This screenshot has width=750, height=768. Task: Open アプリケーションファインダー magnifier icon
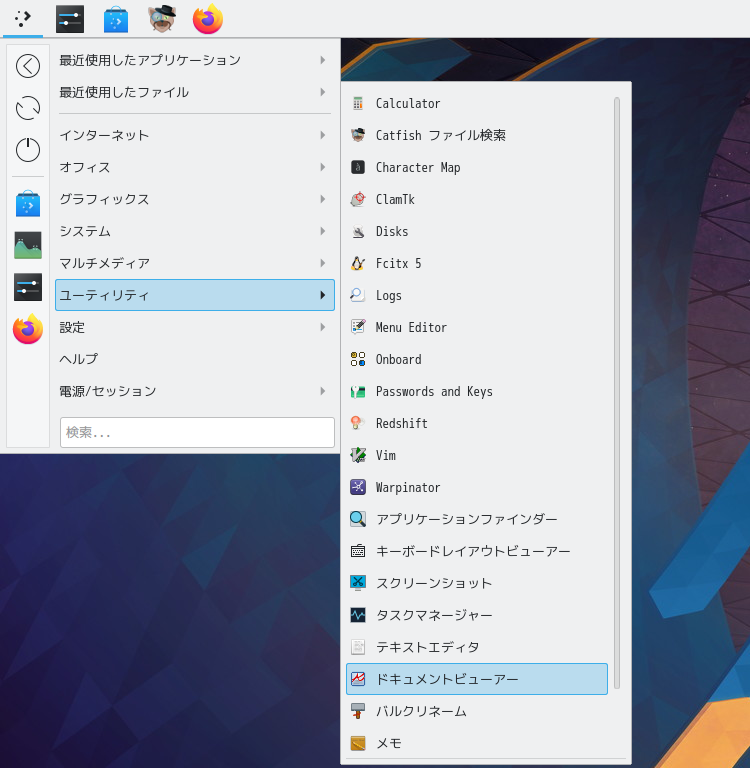point(358,519)
